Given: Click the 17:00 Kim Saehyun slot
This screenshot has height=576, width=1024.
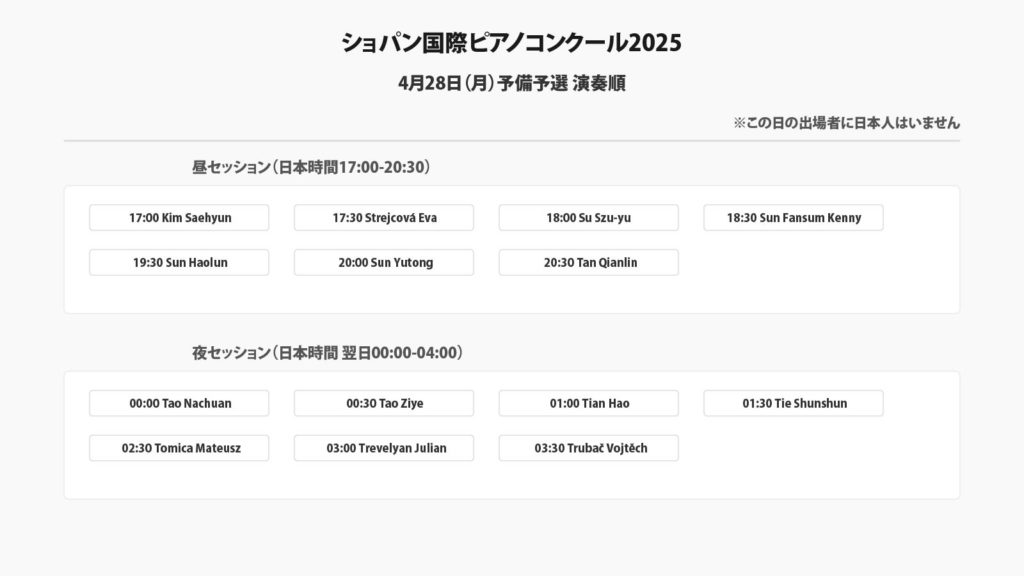Looking at the screenshot, I should [179, 218].
